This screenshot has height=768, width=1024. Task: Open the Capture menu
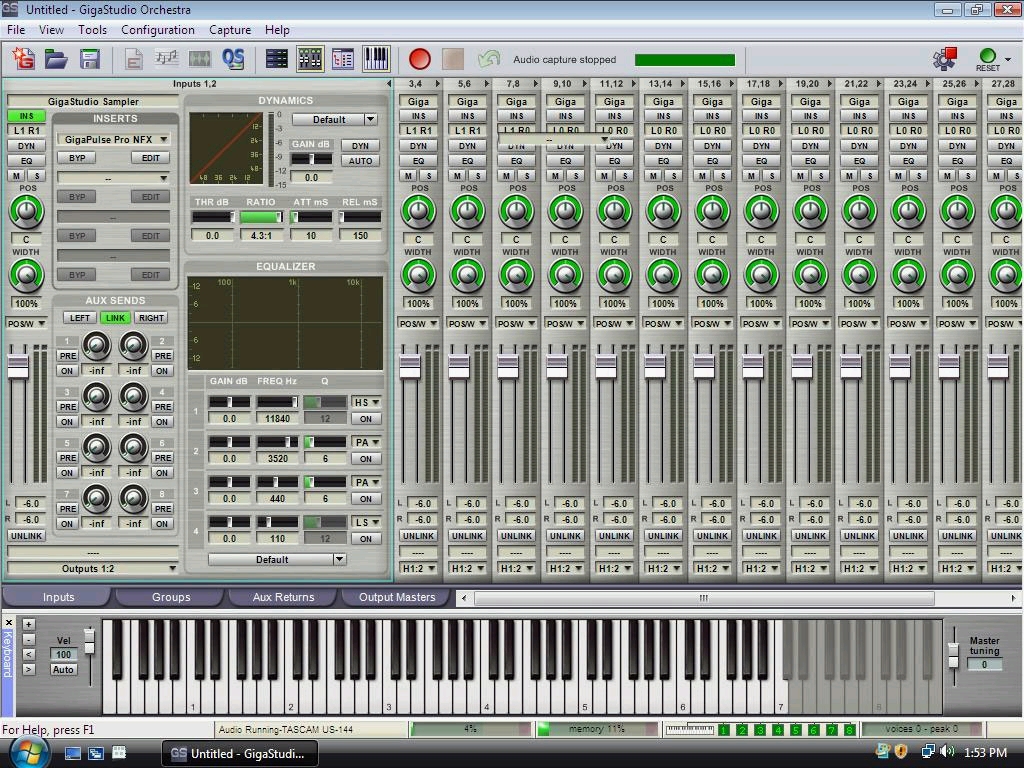230,30
